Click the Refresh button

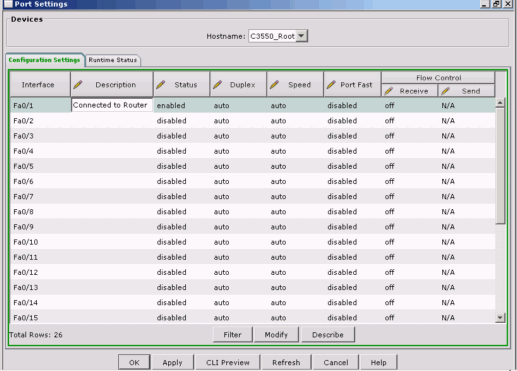tap(286, 362)
